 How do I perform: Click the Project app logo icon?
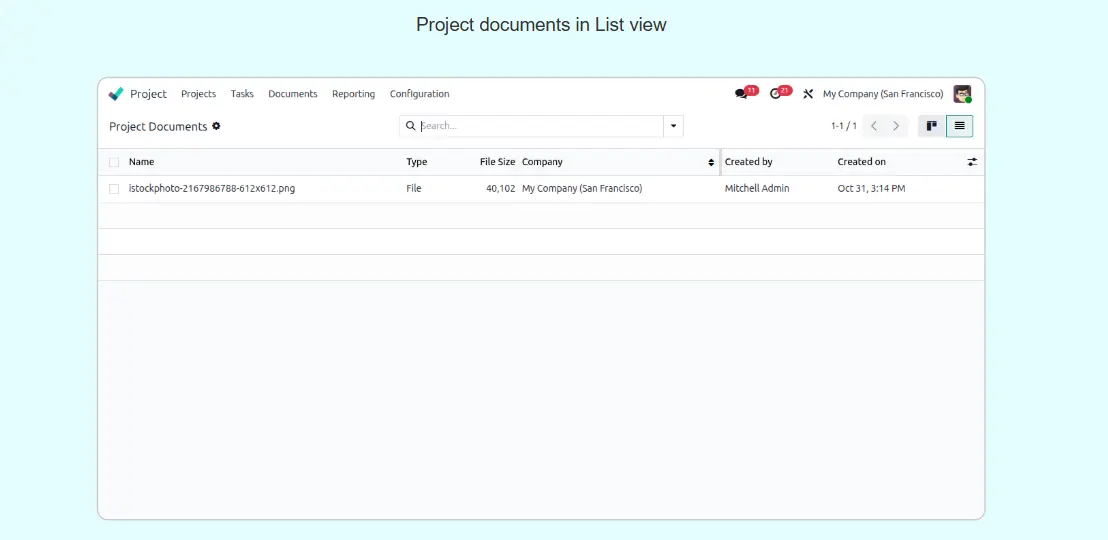(116, 94)
